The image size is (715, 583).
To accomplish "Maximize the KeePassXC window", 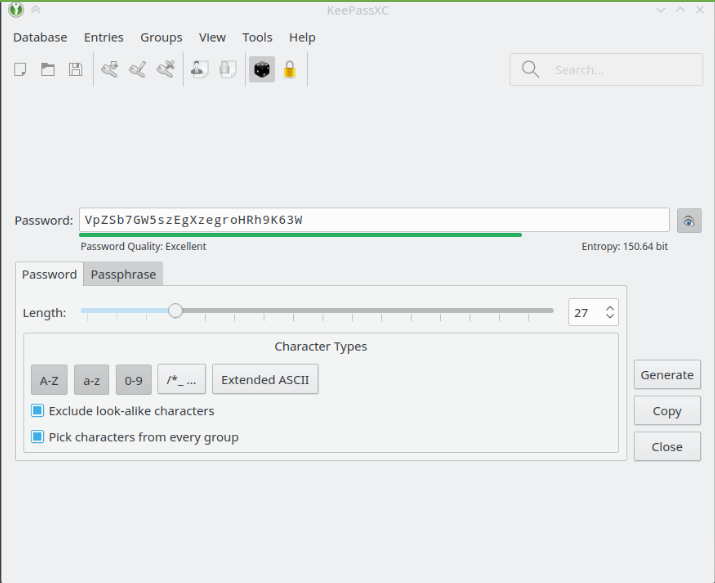I will 680,10.
